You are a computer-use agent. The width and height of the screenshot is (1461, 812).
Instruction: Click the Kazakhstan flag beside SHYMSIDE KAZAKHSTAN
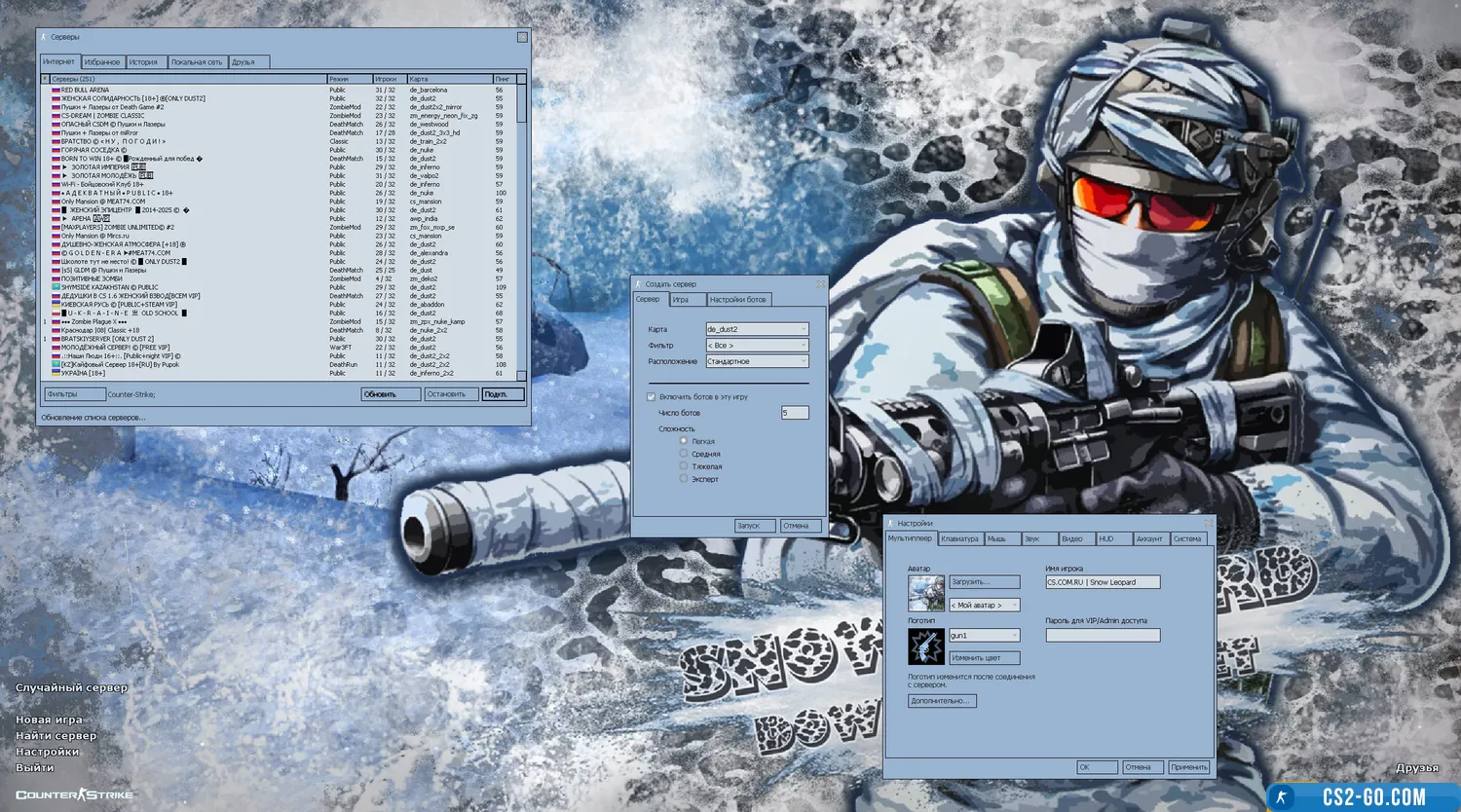click(56, 287)
